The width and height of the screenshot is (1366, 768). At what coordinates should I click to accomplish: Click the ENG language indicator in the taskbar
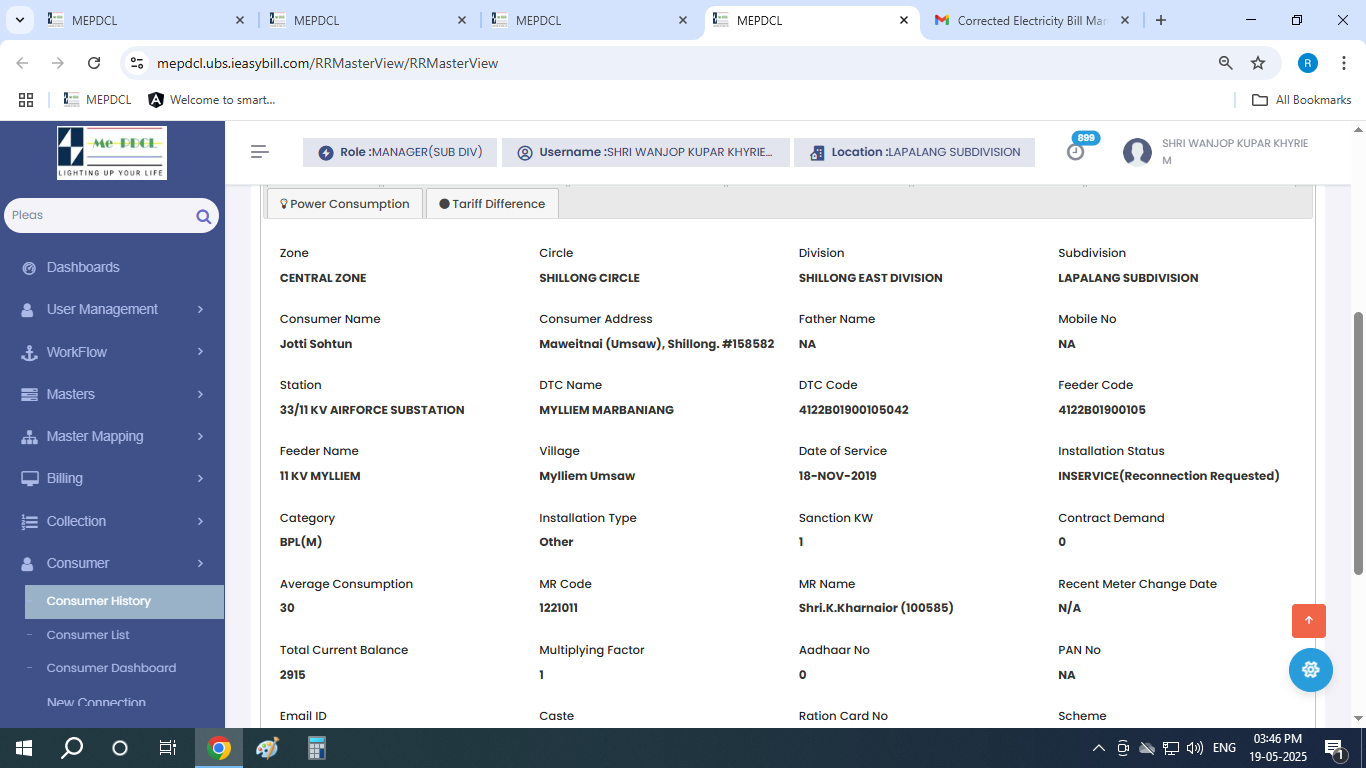(x=1224, y=748)
